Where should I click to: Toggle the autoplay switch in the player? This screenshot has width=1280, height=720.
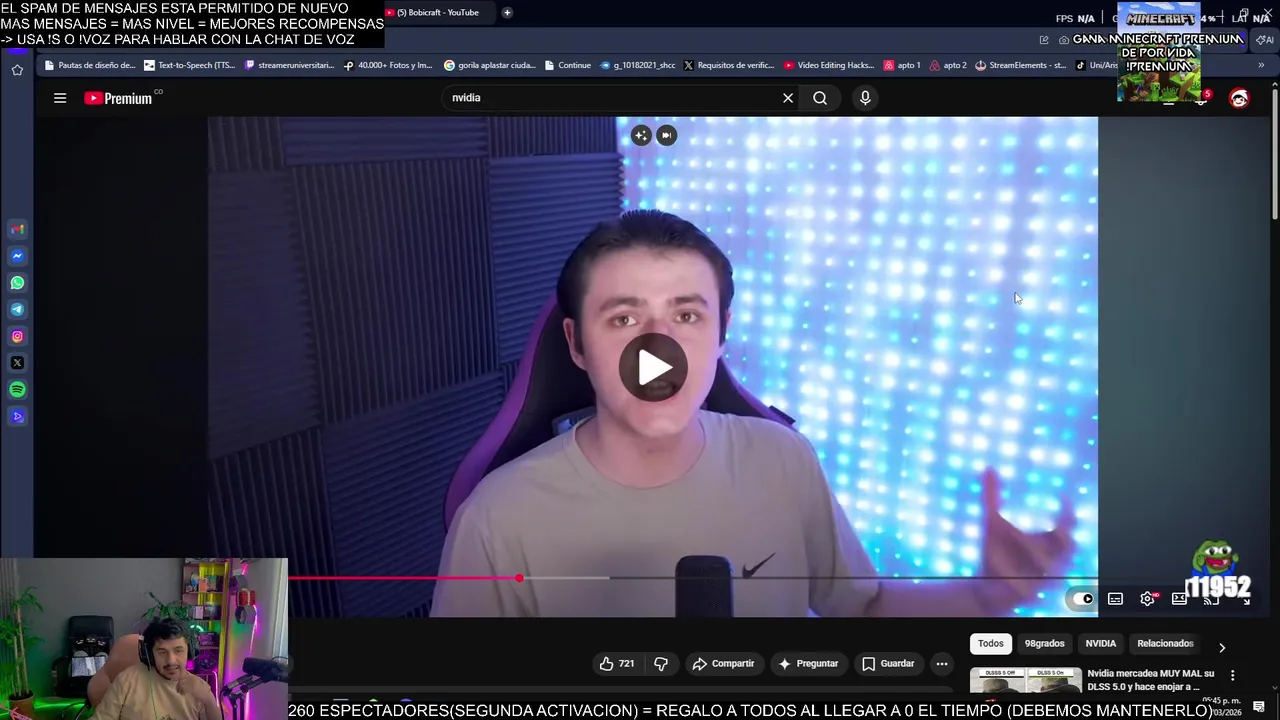coord(1083,599)
